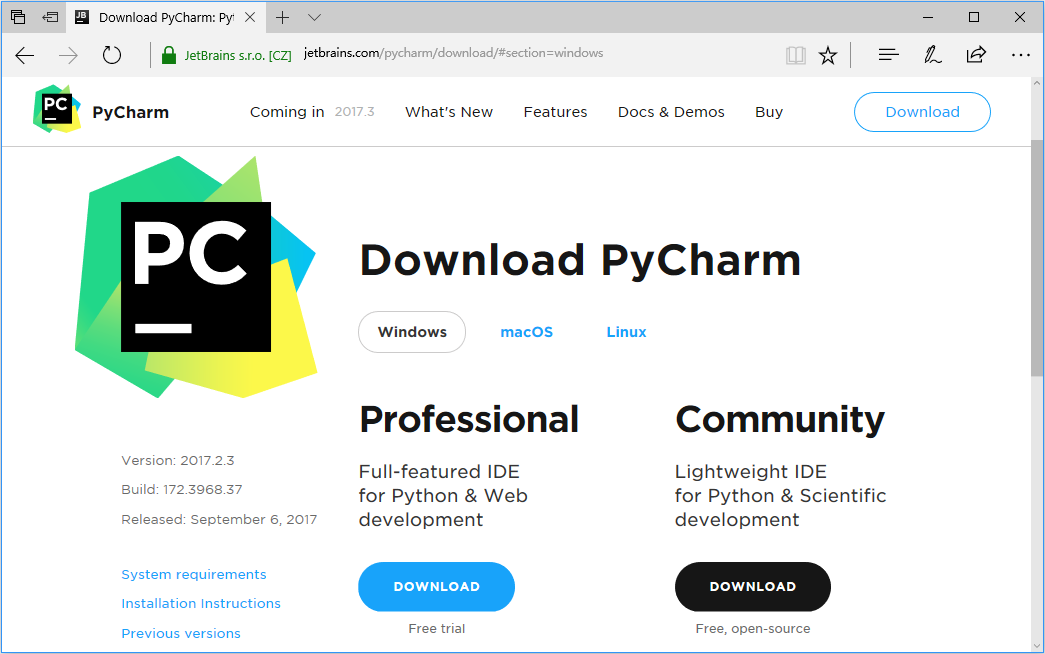
Task: Add page to favorites with star icon
Action: [828, 55]
